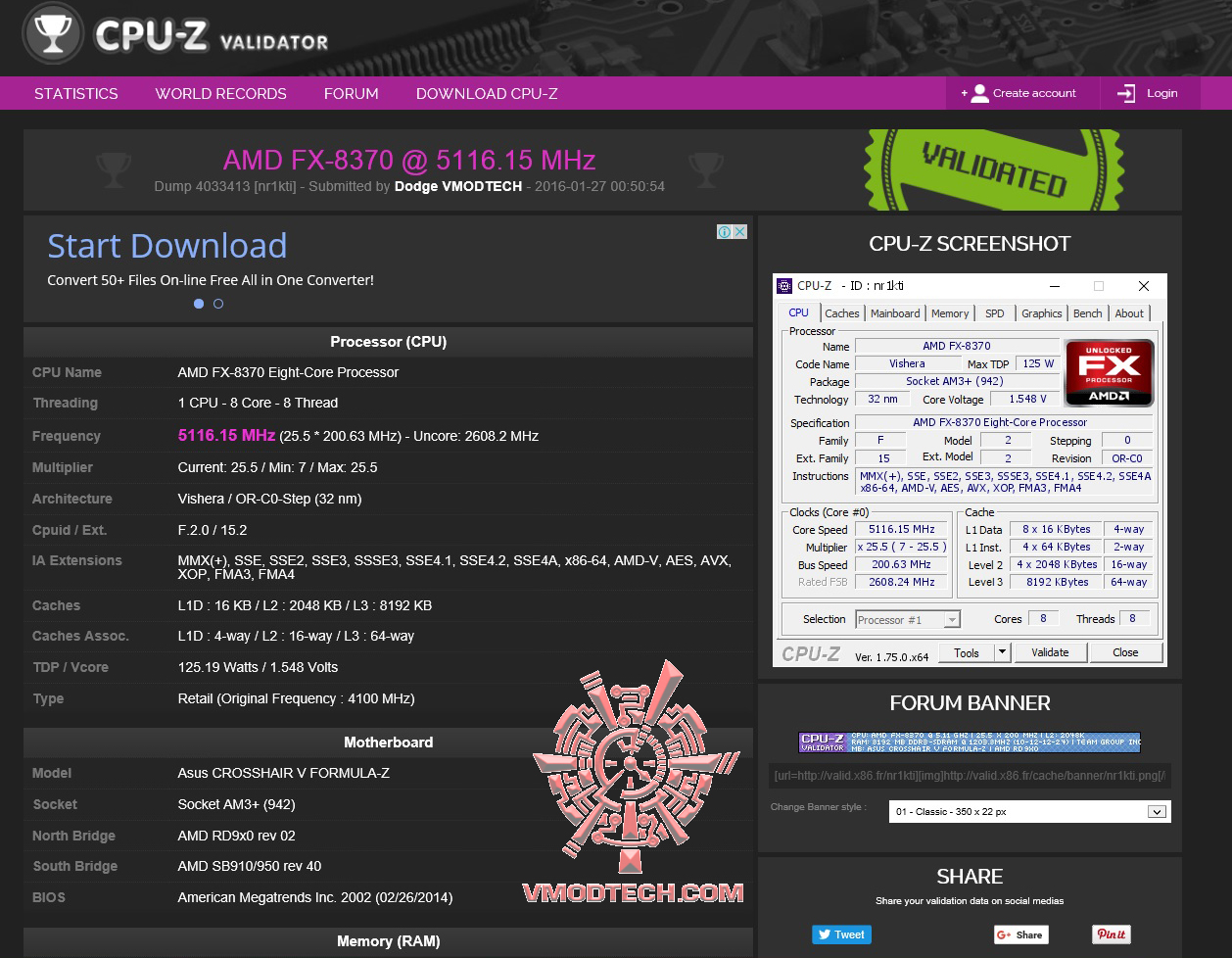Click the Login link
The width and height of the screenshot is (1232, 958).
pyautogui.click(x=1162, y=94)
